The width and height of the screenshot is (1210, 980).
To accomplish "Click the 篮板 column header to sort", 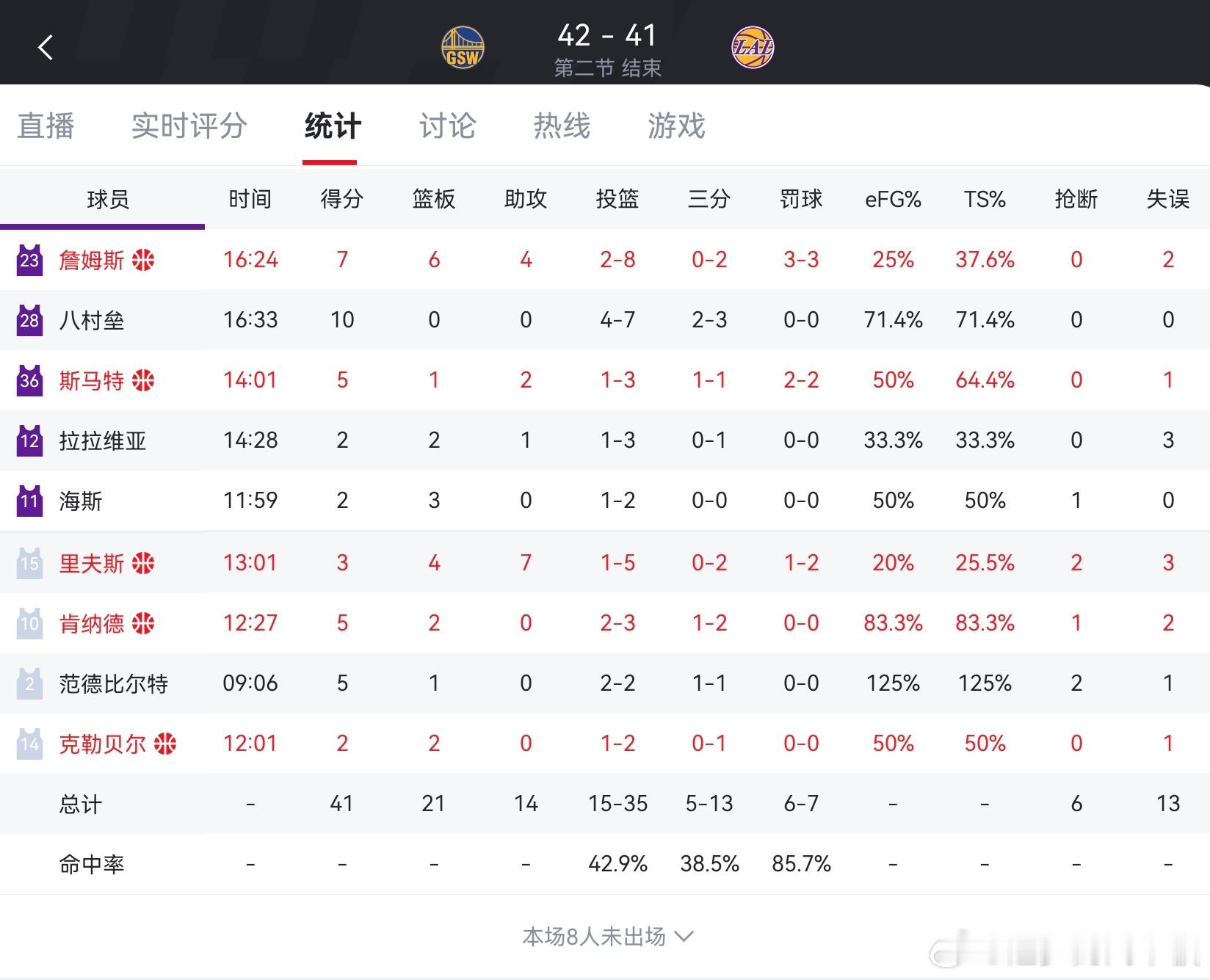I will click(x=434, y=198).
